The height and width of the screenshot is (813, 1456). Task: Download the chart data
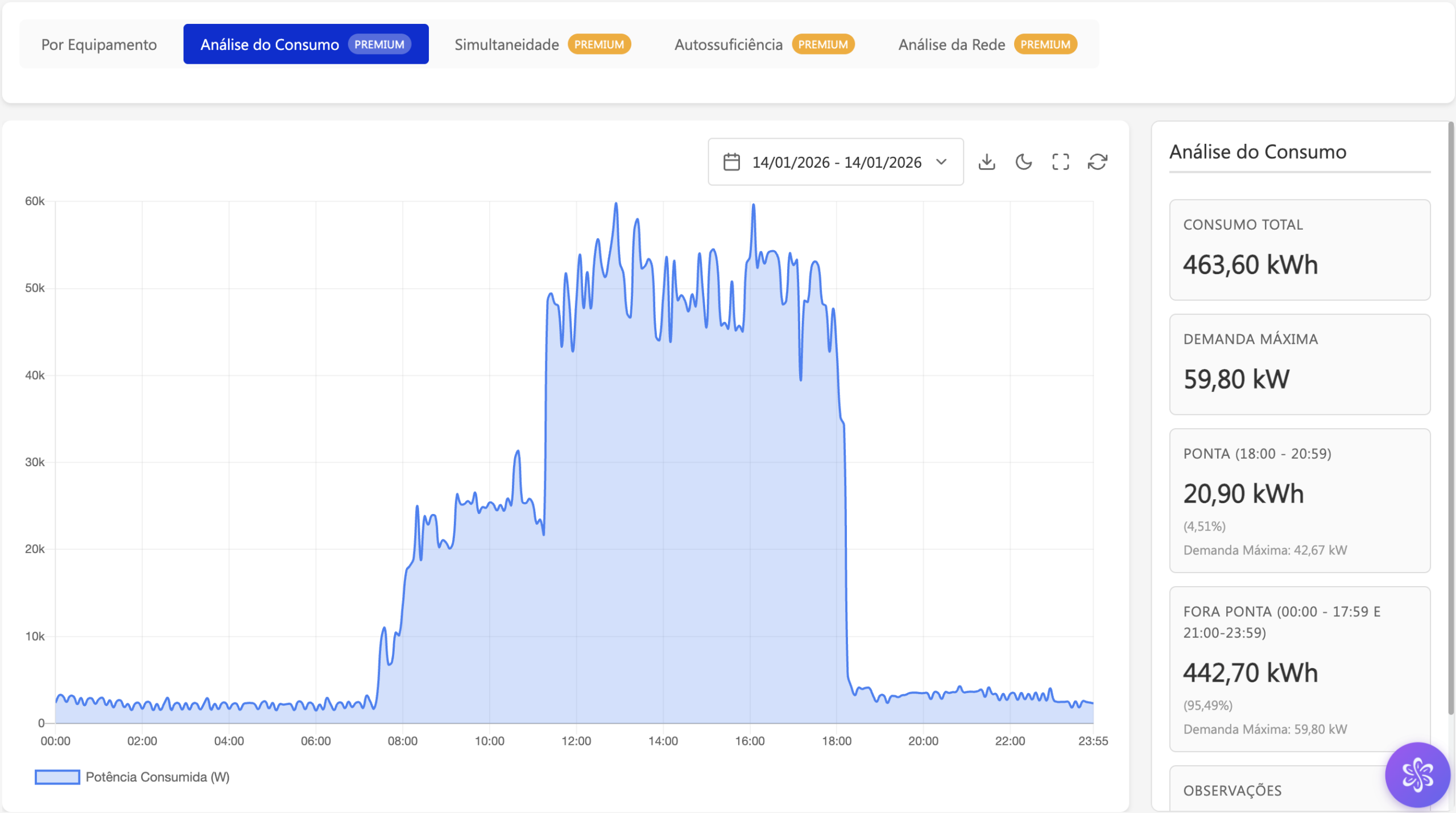987,162
